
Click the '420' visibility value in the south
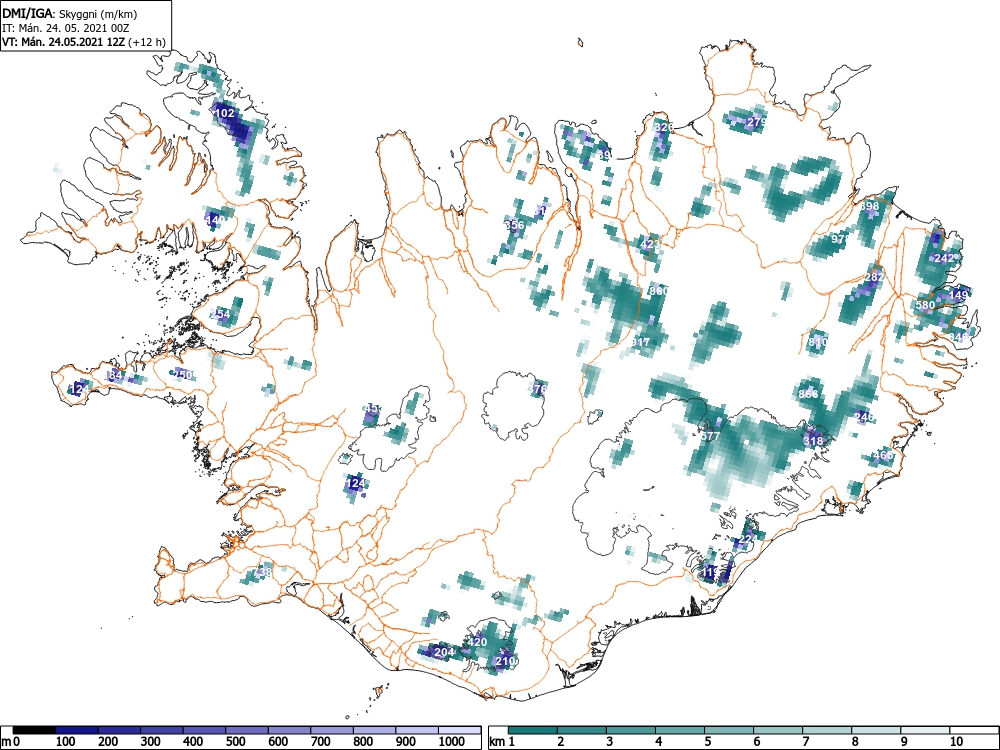(478, 642)
